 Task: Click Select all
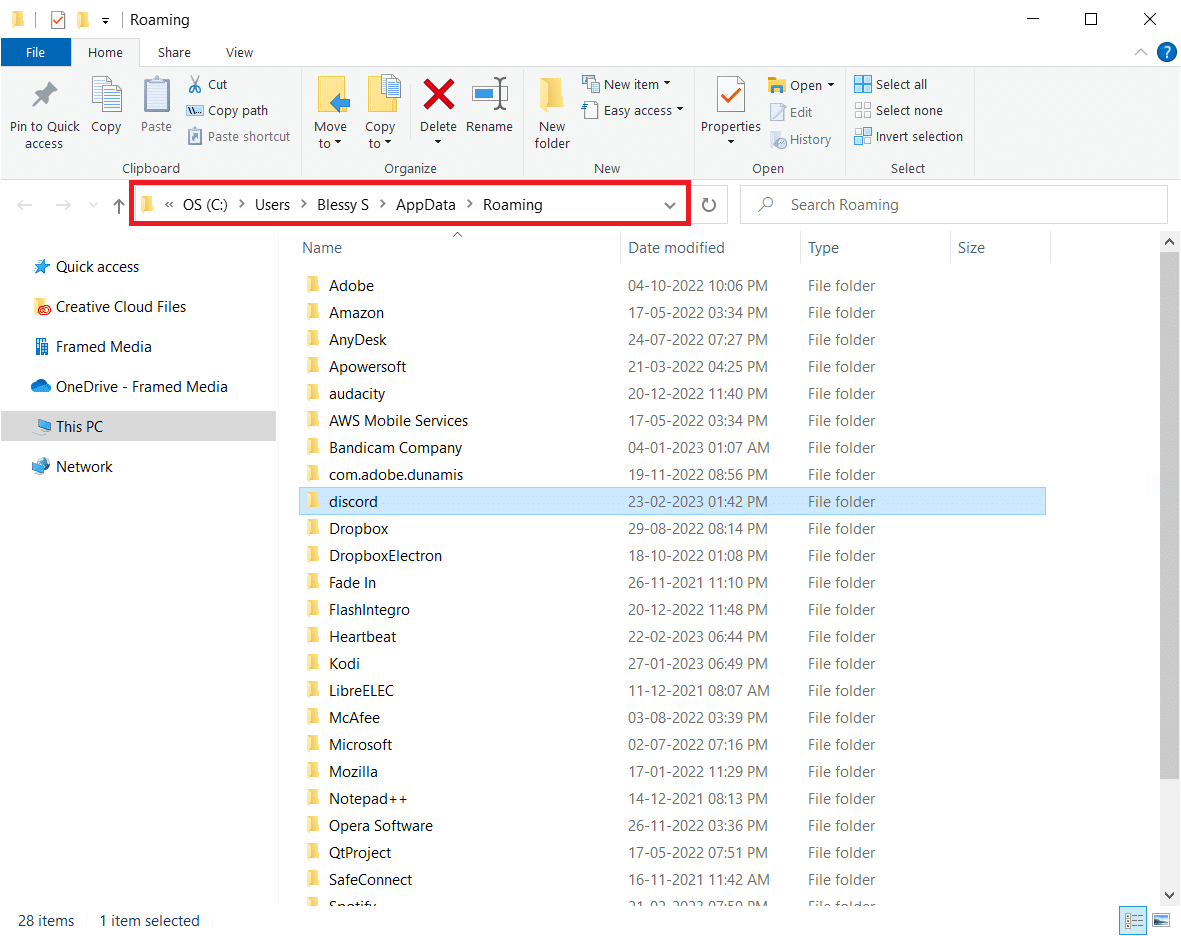click(x=890, y=84)
